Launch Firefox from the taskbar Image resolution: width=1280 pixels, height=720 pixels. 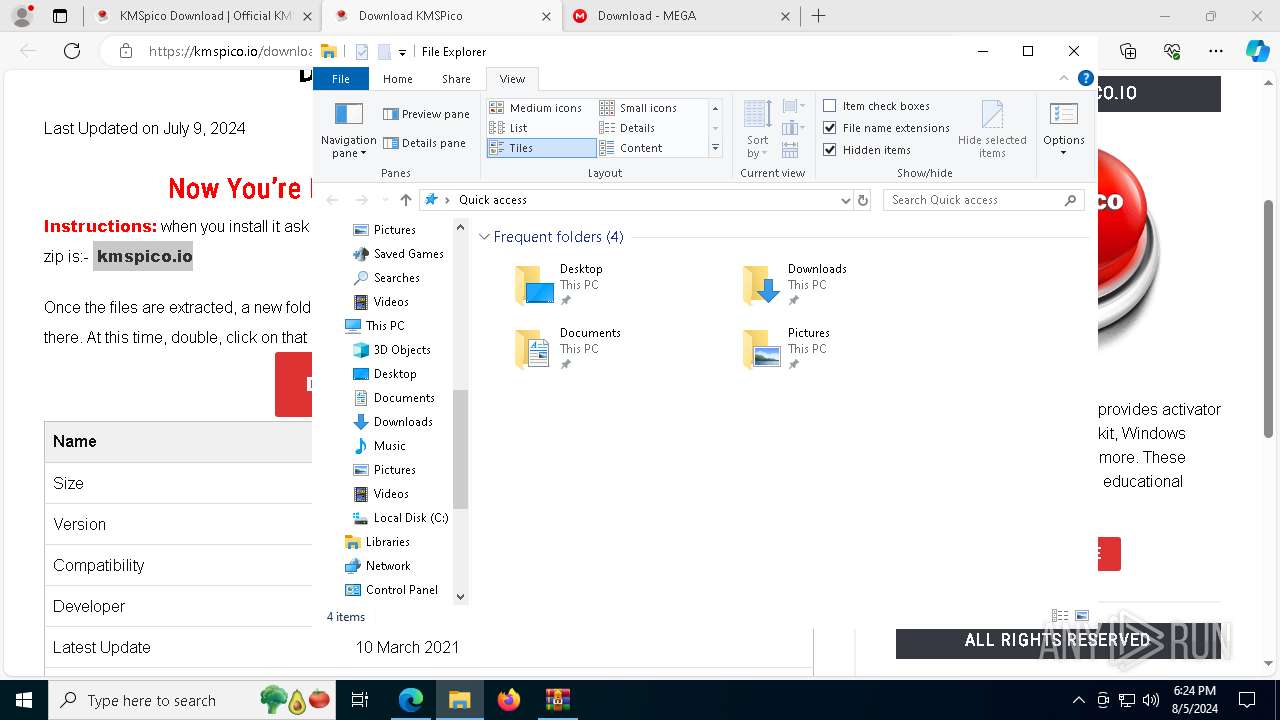509,700
